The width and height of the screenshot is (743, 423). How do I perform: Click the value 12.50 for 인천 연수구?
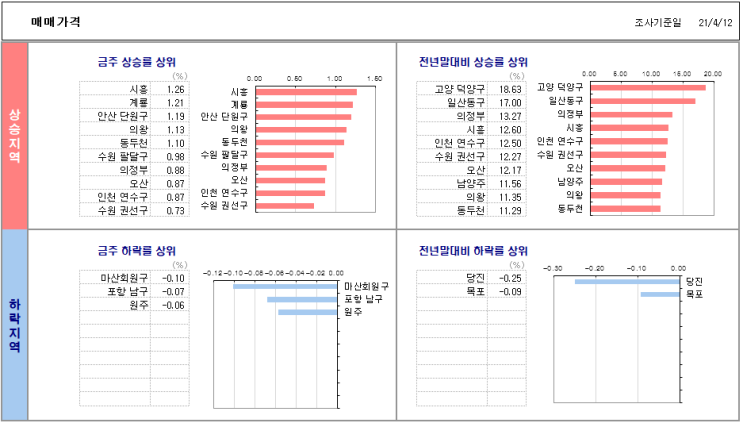[x=510, y=144]
